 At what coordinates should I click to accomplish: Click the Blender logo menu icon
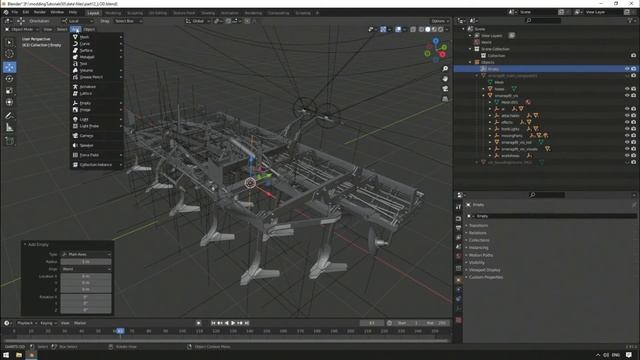click(6, 12)
